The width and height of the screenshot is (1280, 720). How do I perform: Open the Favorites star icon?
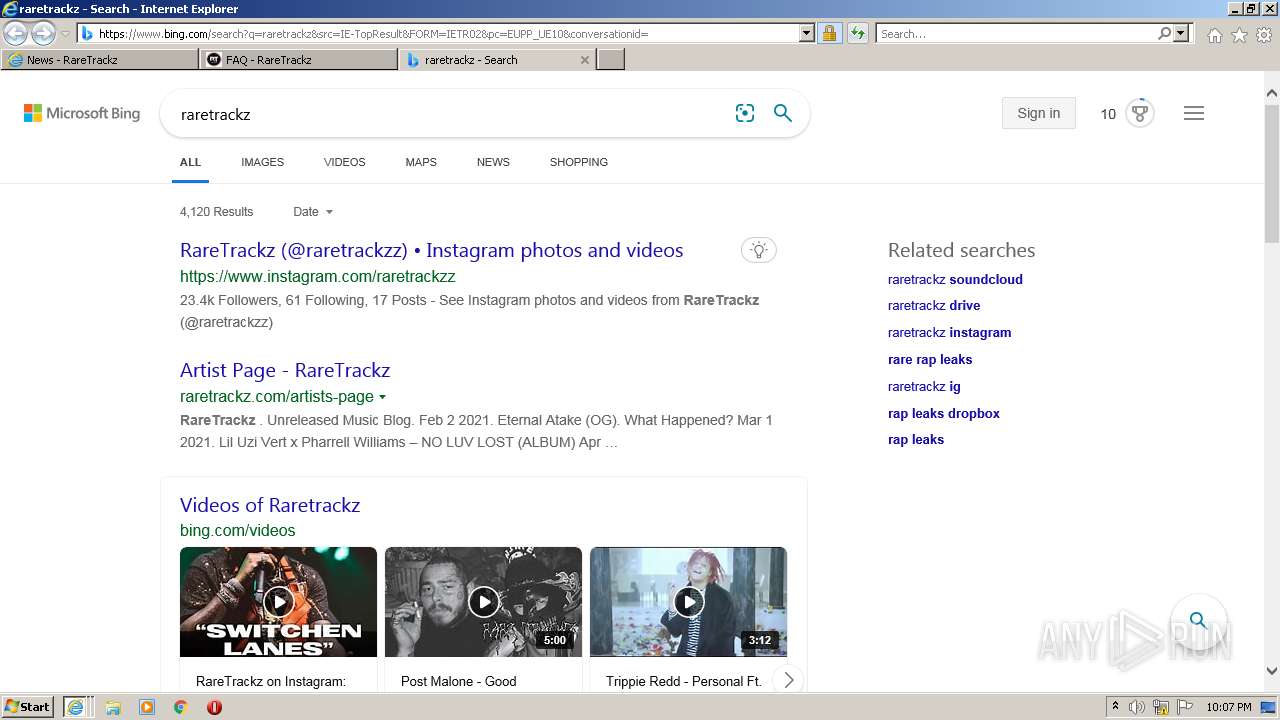point(1239,35)
